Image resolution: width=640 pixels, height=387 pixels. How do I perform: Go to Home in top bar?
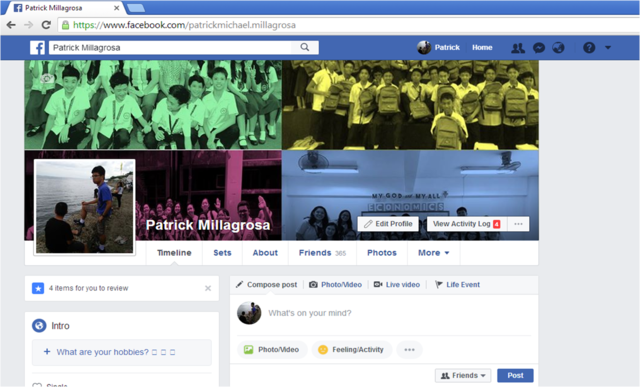click(482, 47)
